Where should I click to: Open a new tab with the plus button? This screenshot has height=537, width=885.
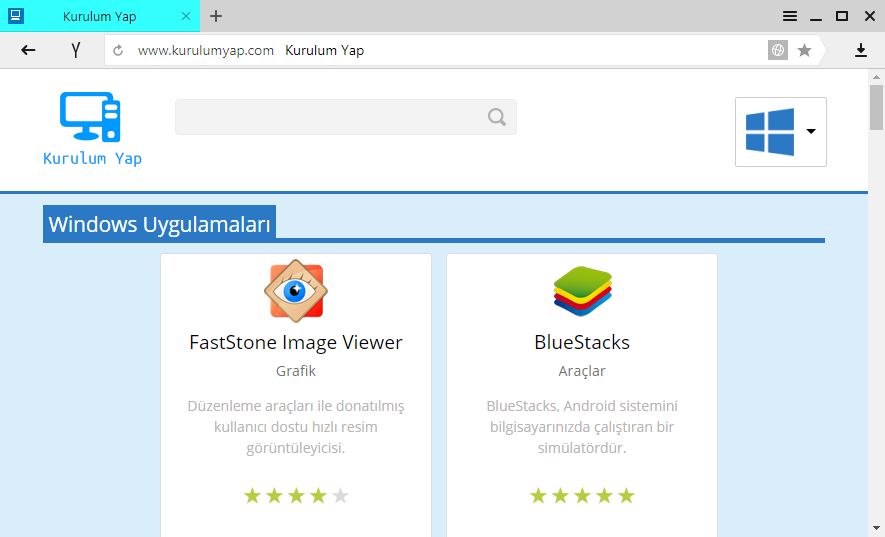click(x=216, y=16)
